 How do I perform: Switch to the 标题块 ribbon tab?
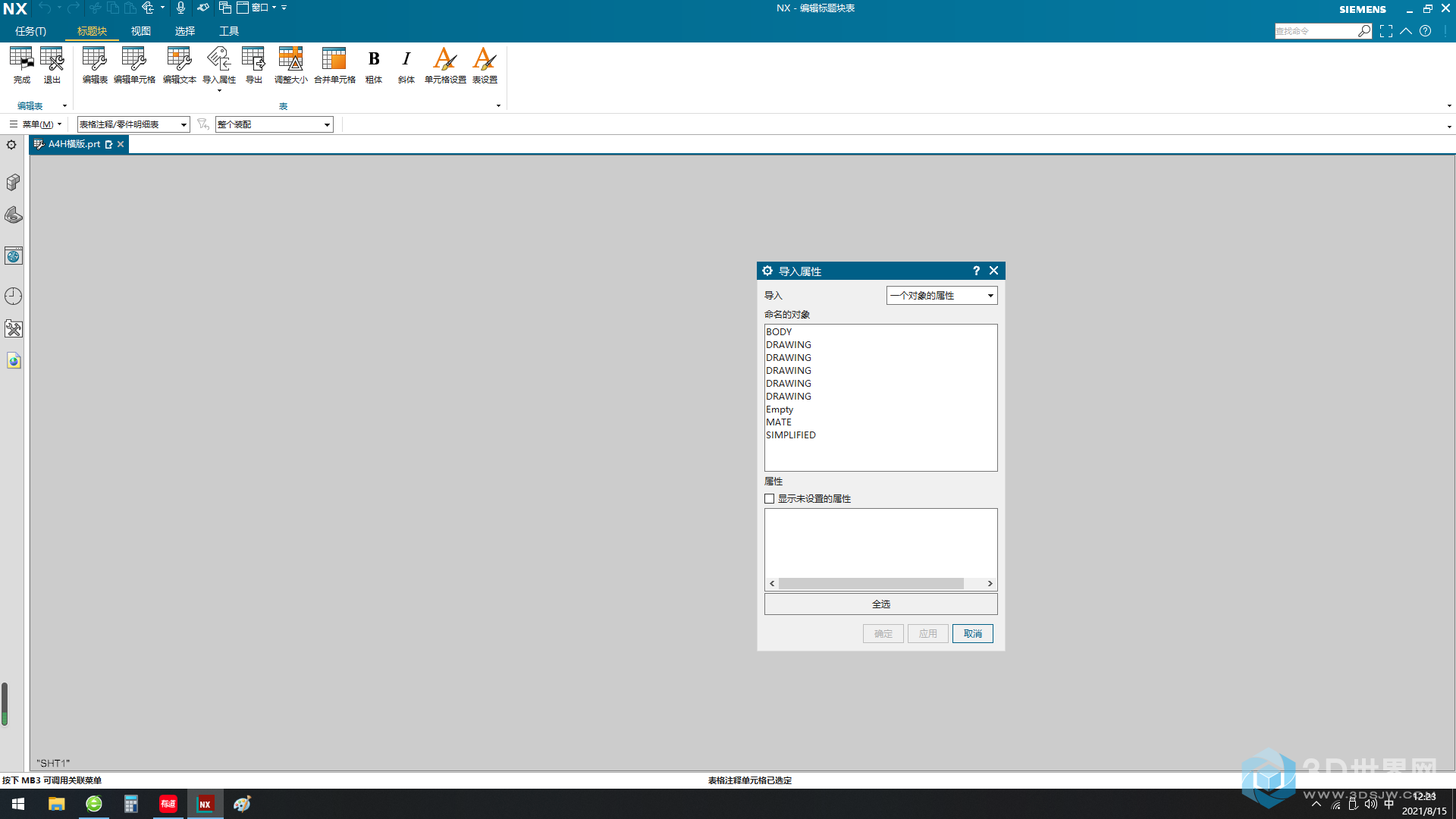tap(92, 31)
